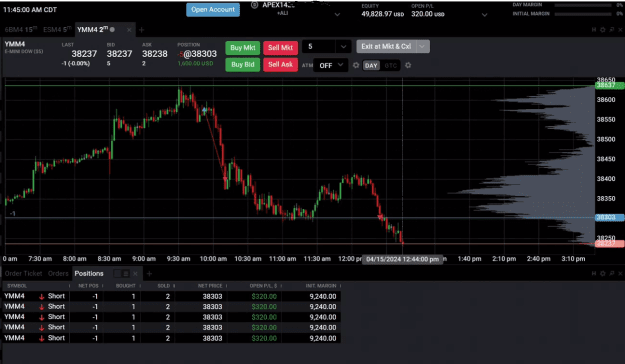Click the positions panel link icon
The height and width of the screenshot is (364, 625).
(x=594, y=273)
